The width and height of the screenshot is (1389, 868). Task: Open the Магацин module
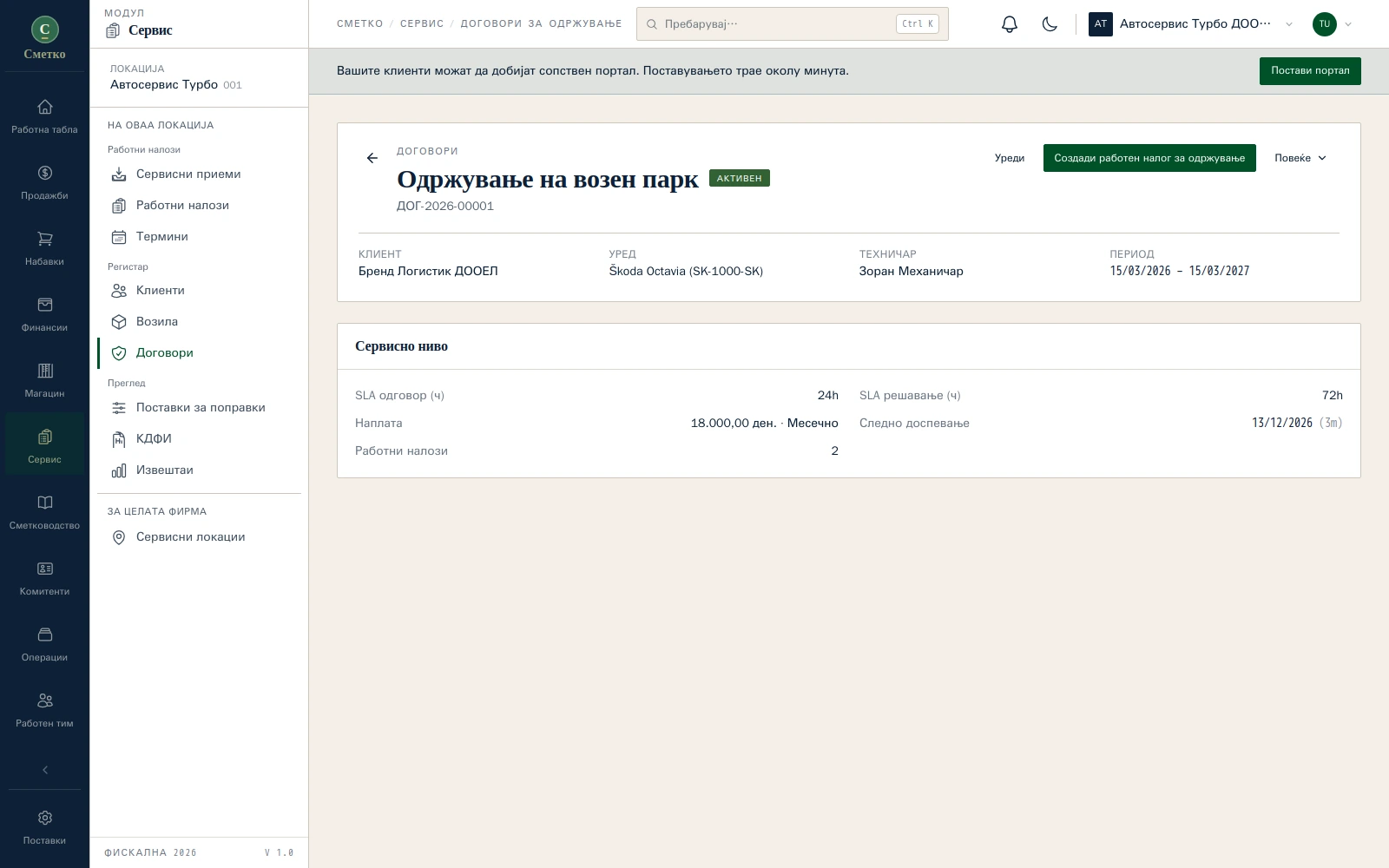pyautogui.click(x=44, y=380)
